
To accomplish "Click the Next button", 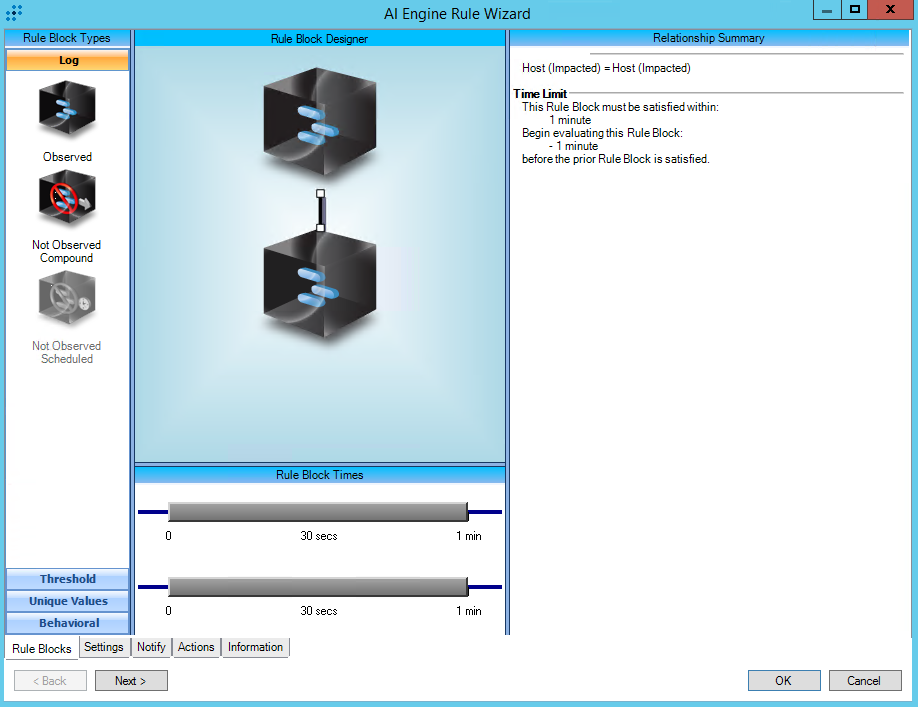I will tap(131, 681).
